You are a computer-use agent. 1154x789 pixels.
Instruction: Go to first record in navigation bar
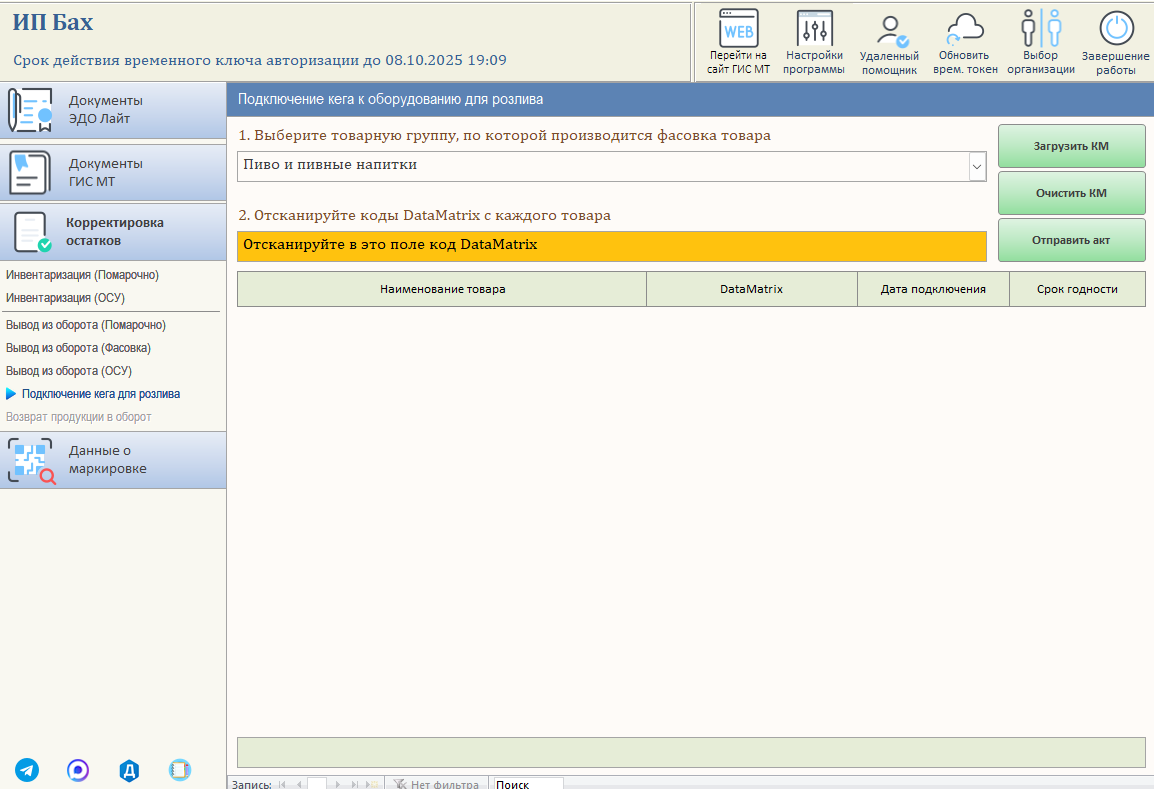click(283, 785)
